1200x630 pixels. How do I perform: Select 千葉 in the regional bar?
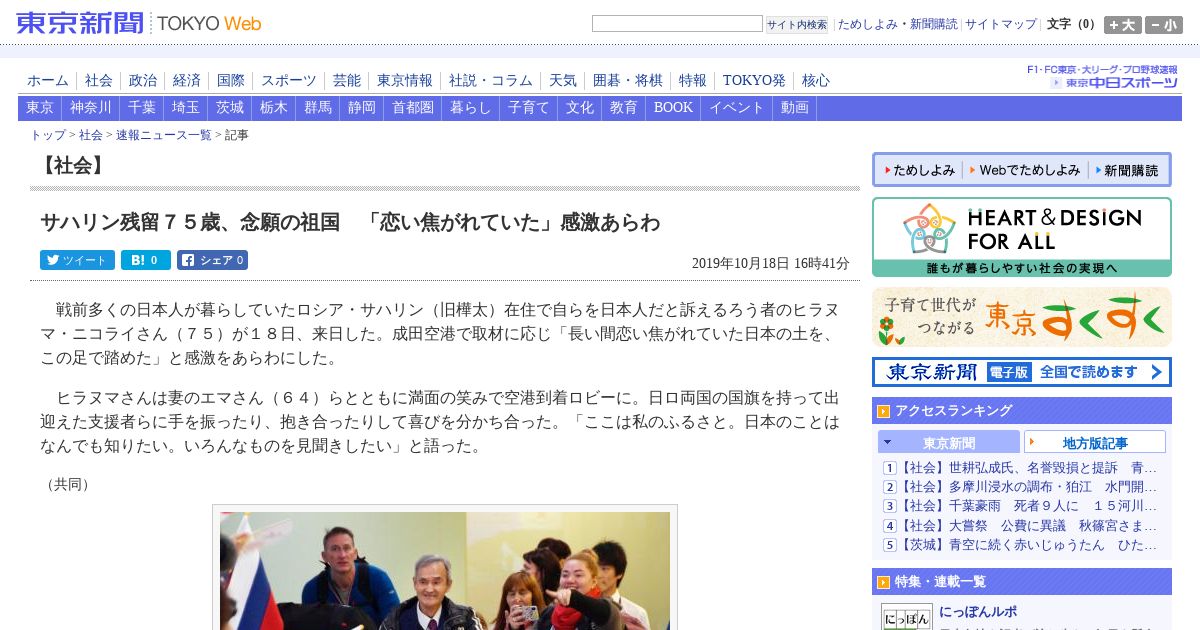point(142,108)
